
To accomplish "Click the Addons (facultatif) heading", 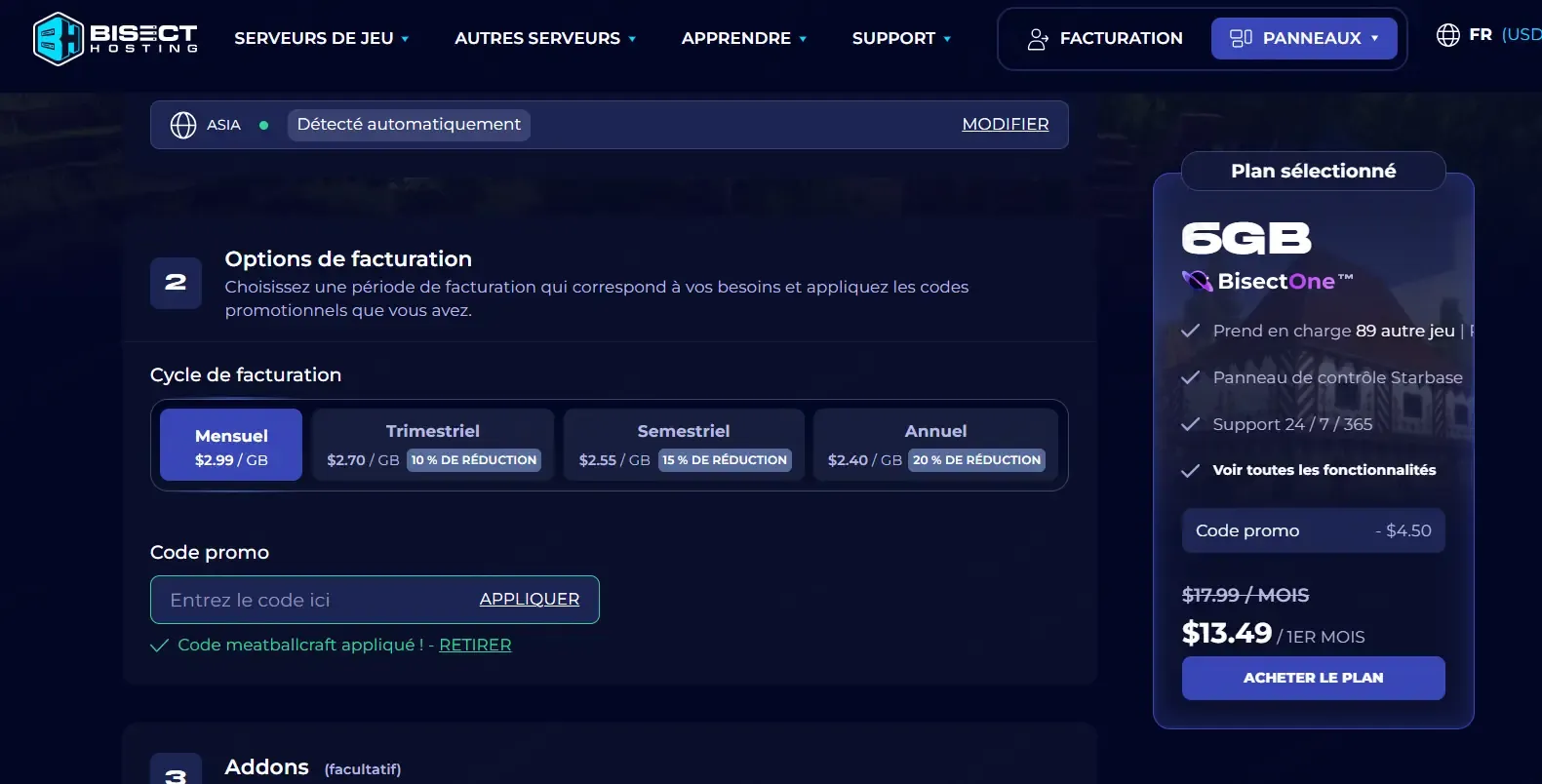I will click(313, 767).
